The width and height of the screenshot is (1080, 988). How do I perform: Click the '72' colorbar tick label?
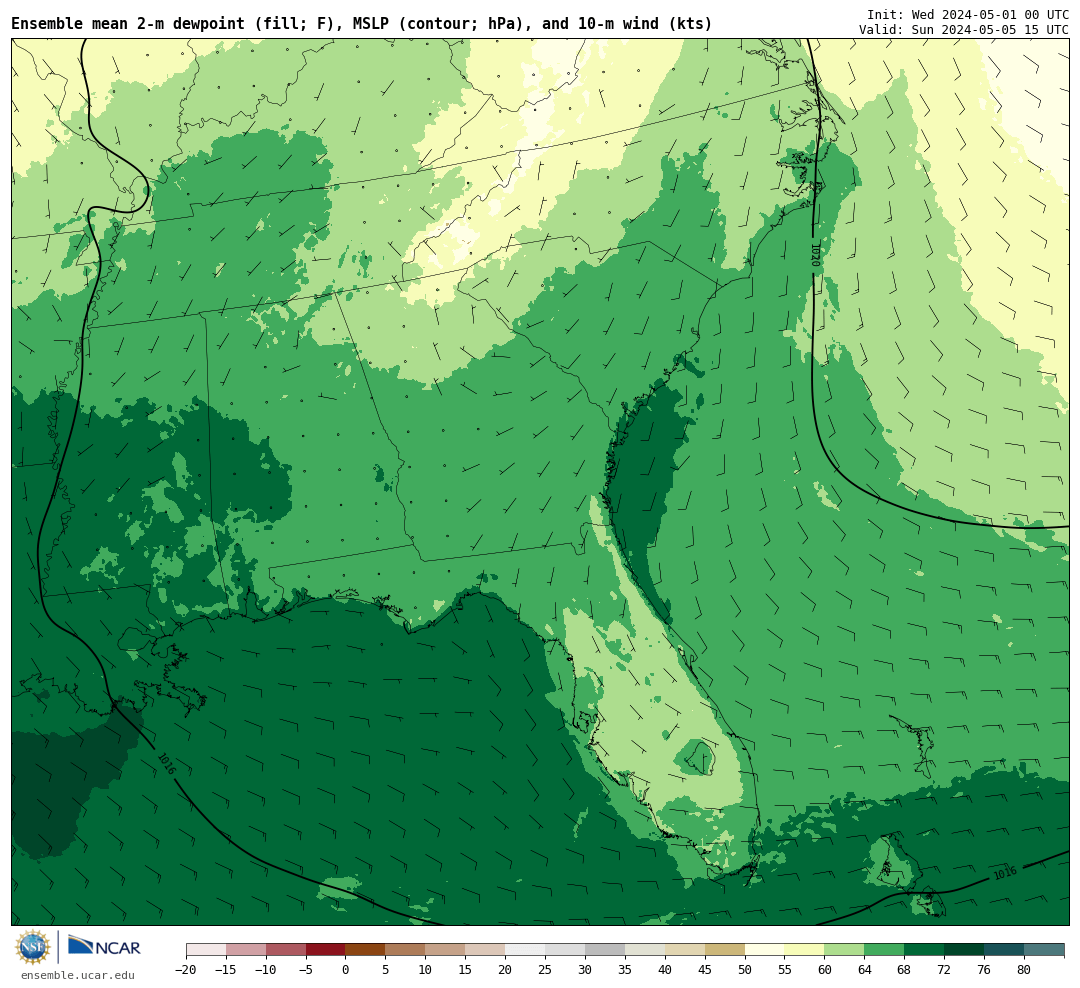[x=944, y=969]
